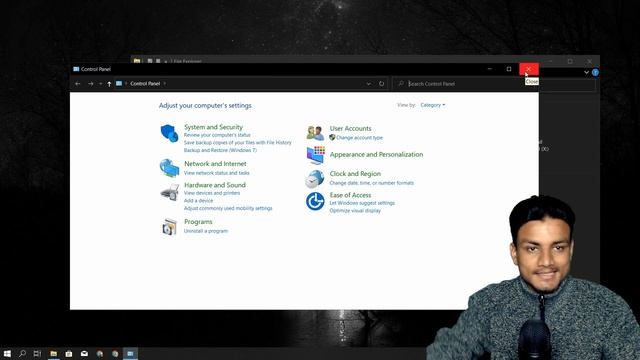Click View devices and printers
The height and width of the screenshot is (360, 640).
(x=212, y=193)
